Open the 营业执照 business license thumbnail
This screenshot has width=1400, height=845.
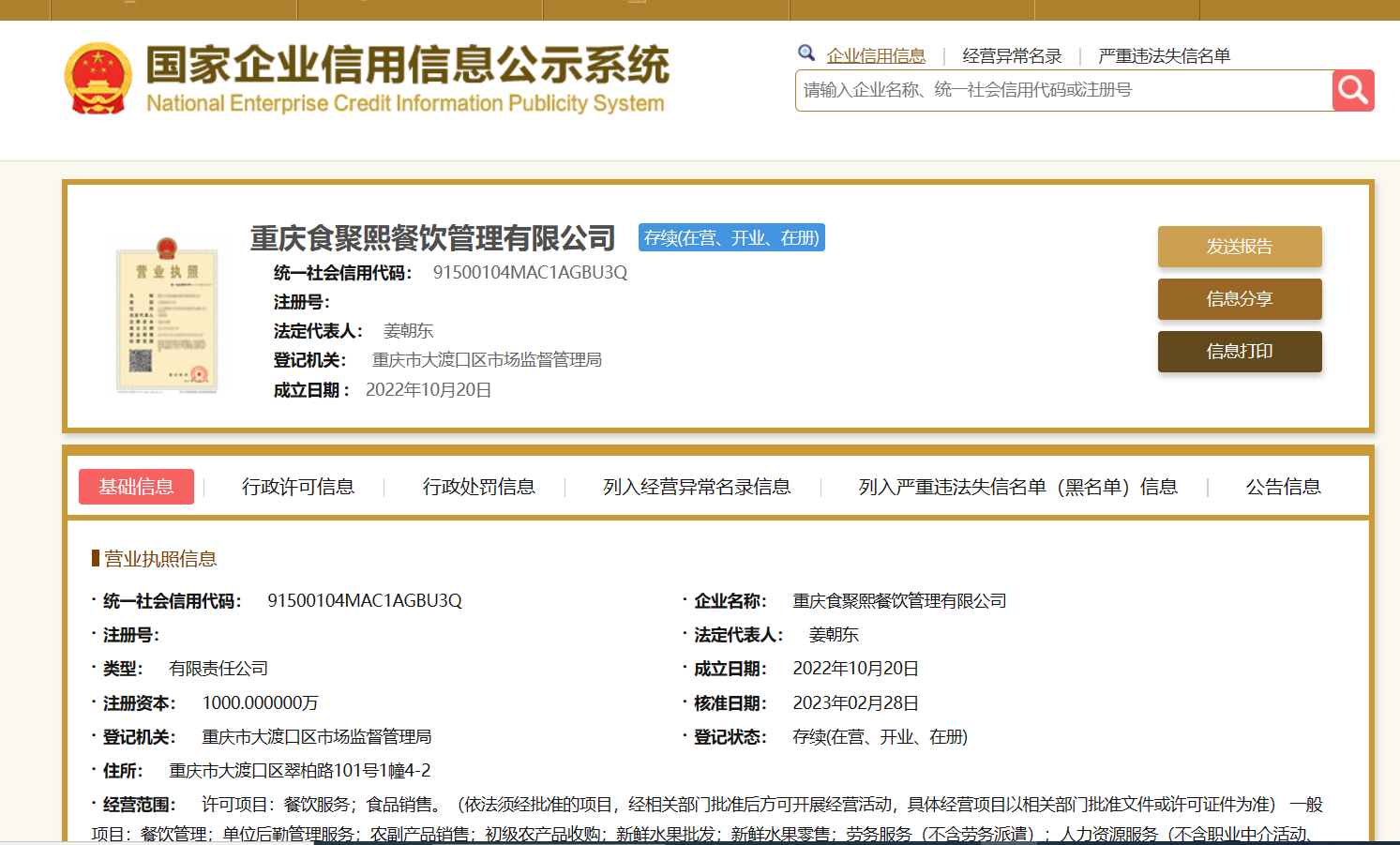[167, 315]
